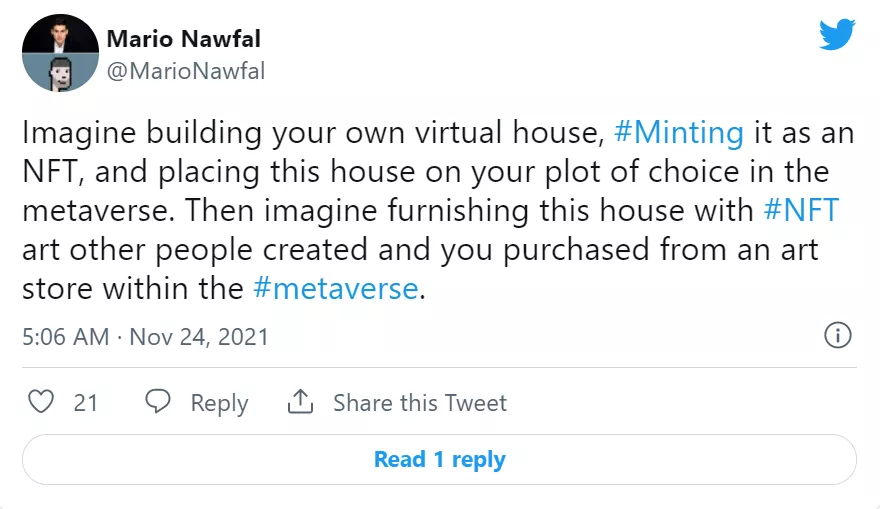Click the reply speech bubble icon
880x509 pixels.
[x=159, y=402]
